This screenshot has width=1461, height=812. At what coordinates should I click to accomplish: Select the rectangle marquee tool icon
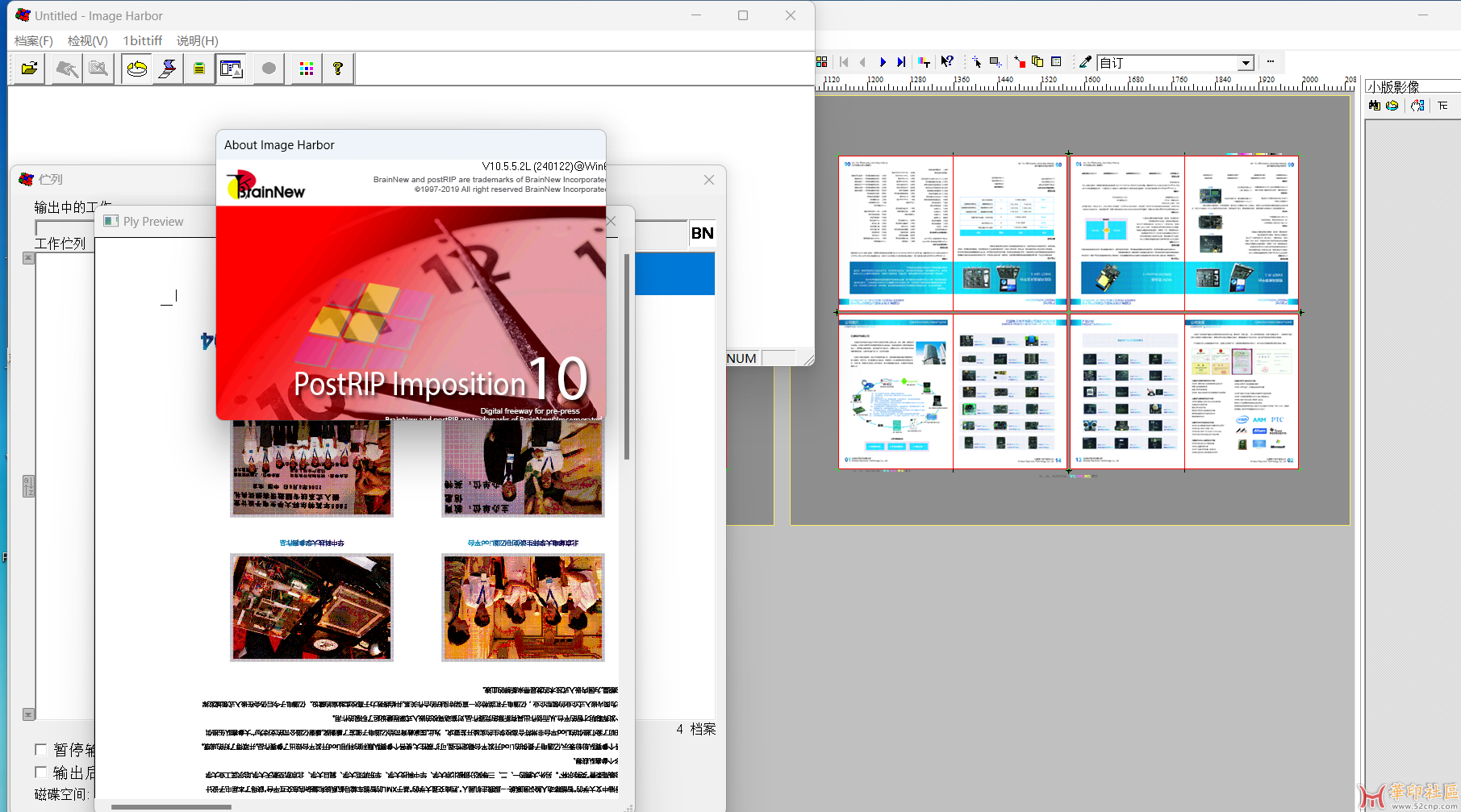click(996, 61)
